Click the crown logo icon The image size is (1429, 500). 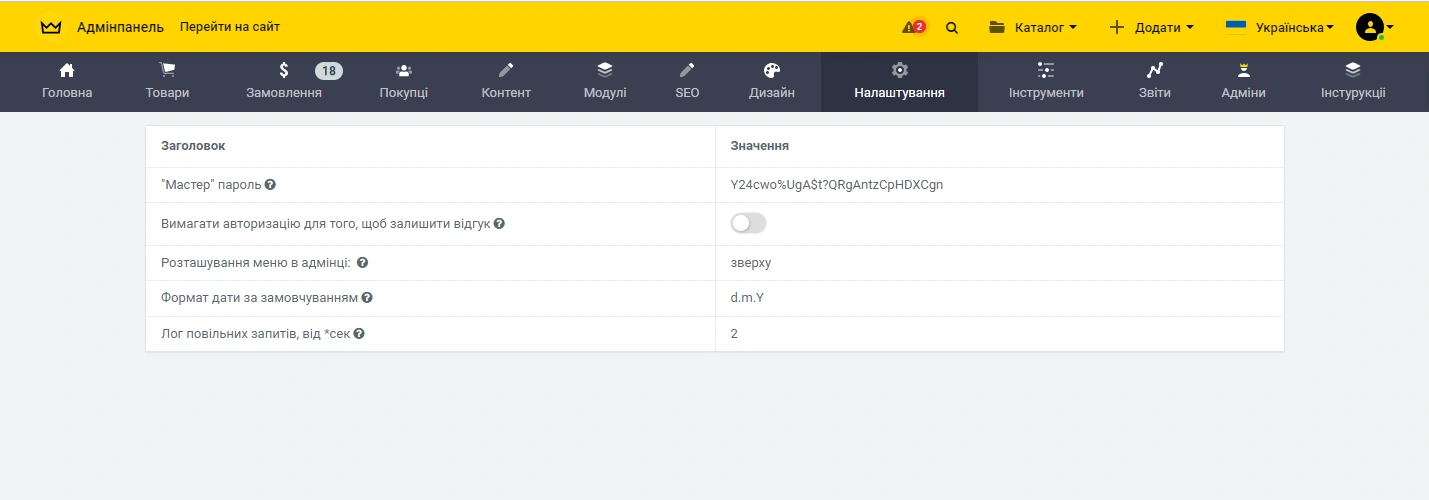pyautogui.click(x=51, y=27)
